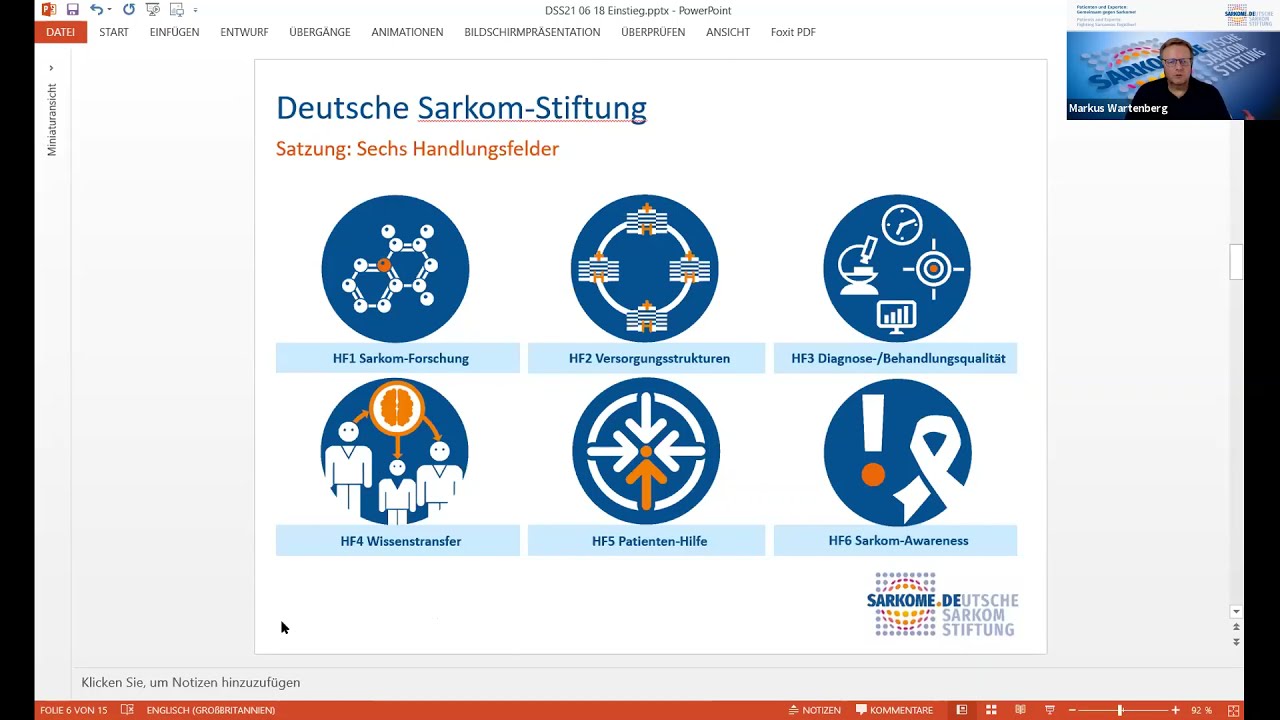
Task: Go to the ÜBERGÄNGE ribbon tab
Action: (x=320, y=32)
